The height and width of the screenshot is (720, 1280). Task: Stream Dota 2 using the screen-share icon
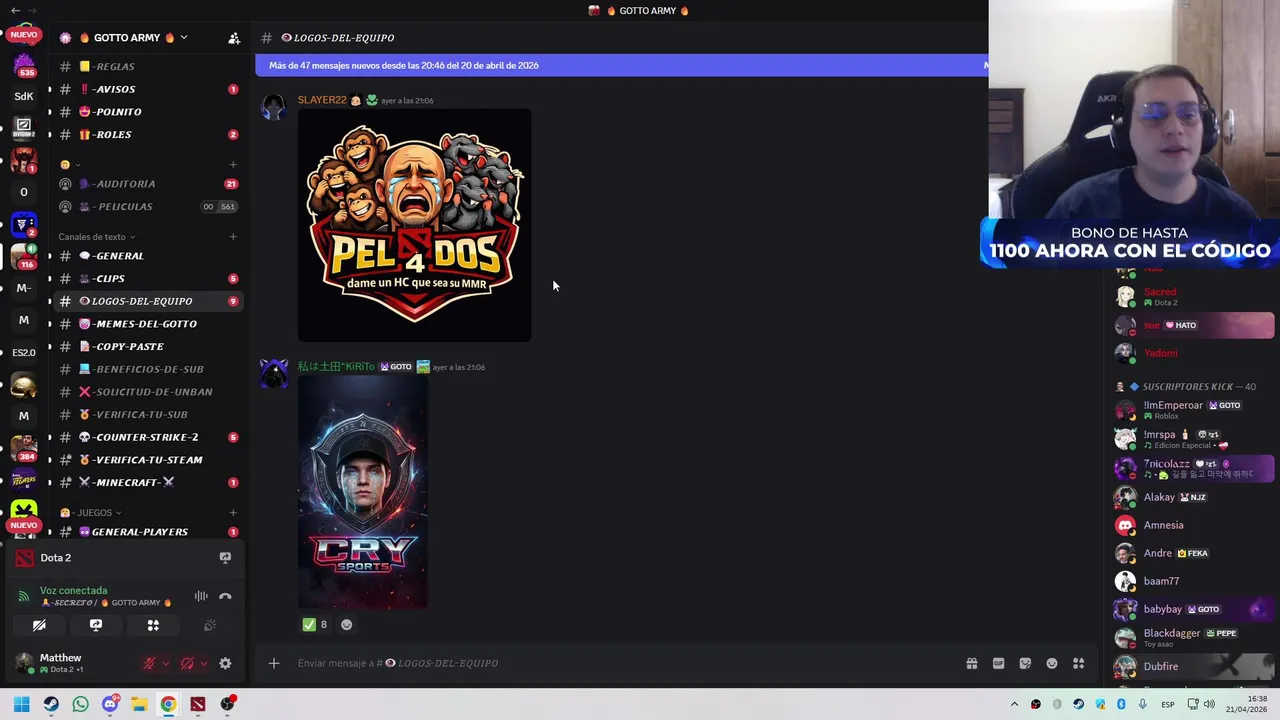click(x=225, y=558)
